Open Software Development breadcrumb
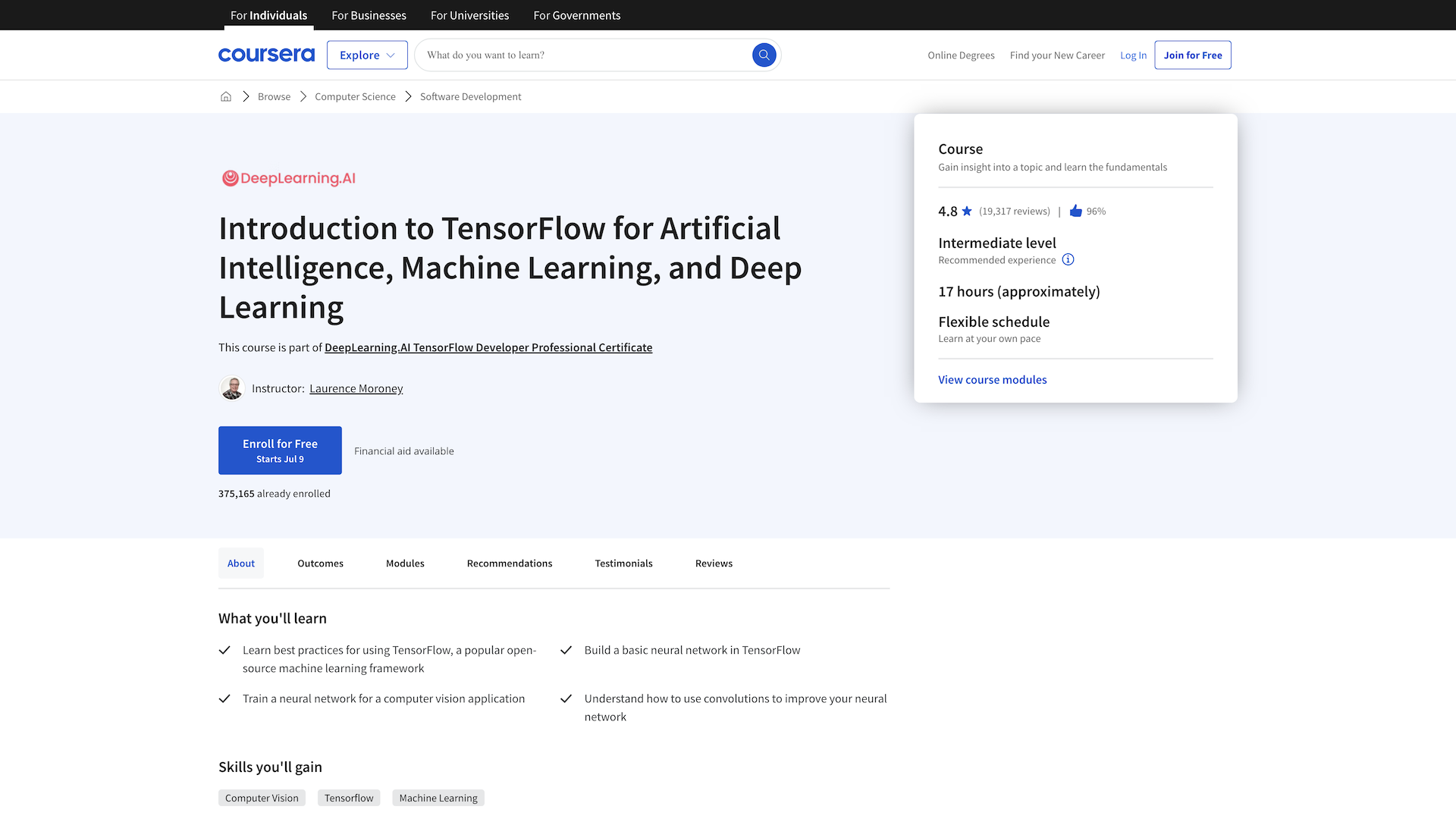Viewport: 1456px width, 819px height. (x=470, y=96)
